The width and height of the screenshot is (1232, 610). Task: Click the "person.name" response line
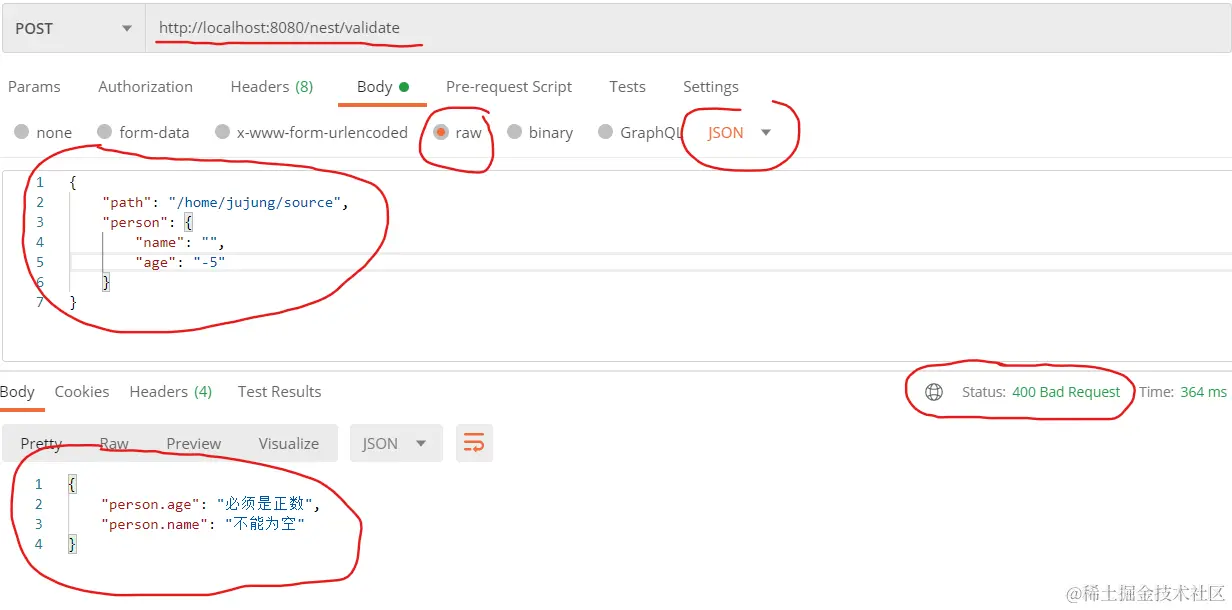203,524
